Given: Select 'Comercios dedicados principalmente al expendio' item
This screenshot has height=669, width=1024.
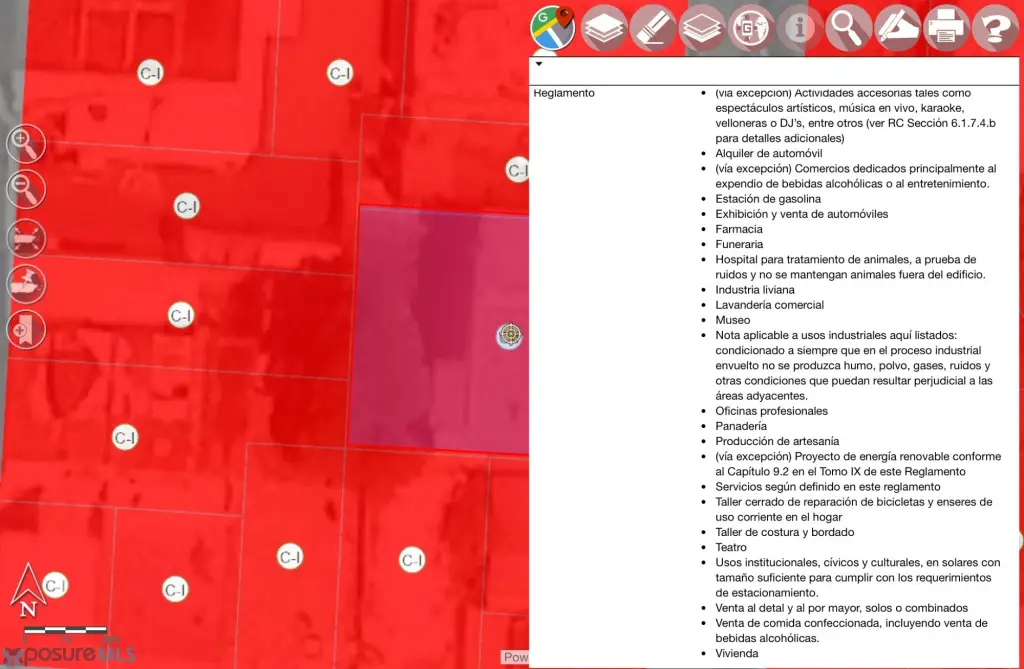Looking at the screenshot, I should pyautogui.click(x=856, y=176).
